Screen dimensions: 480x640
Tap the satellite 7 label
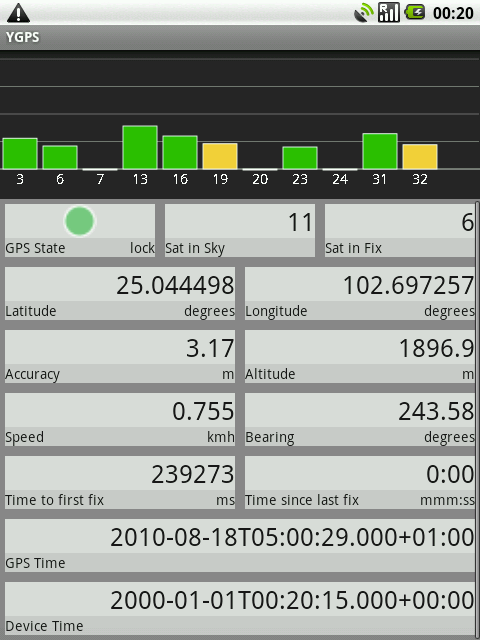point(100,179)
